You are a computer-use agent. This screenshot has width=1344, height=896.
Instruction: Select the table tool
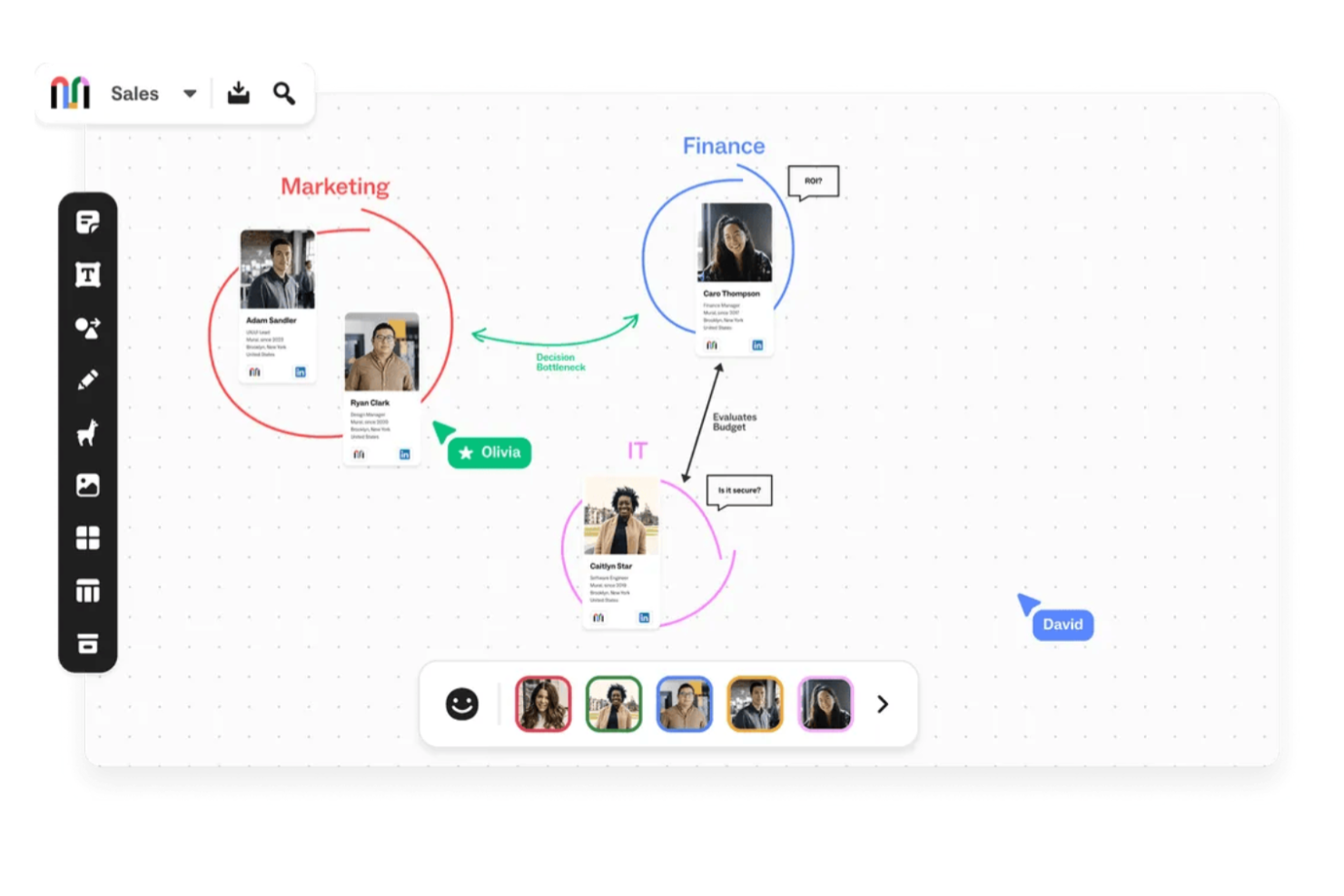88,592
